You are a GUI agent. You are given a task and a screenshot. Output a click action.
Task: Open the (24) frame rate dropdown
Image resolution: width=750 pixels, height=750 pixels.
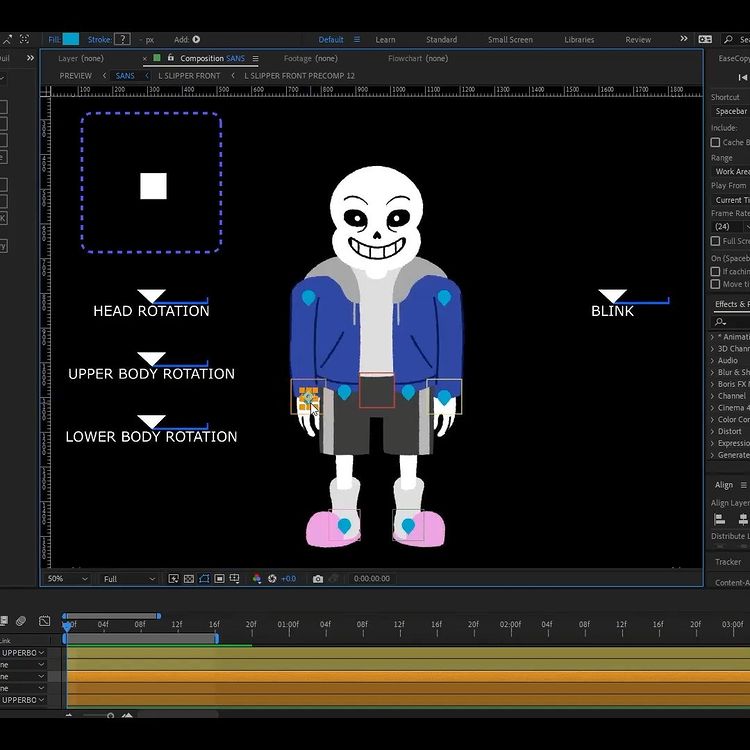pyautogui.click(x=729, y=226)
